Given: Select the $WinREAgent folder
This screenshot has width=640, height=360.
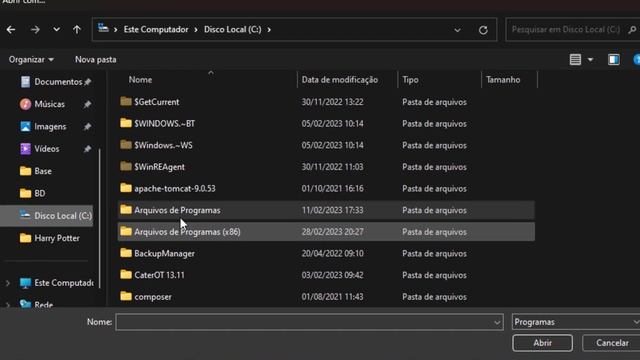Looking at the screenshot, I should (x=326, y=167).
